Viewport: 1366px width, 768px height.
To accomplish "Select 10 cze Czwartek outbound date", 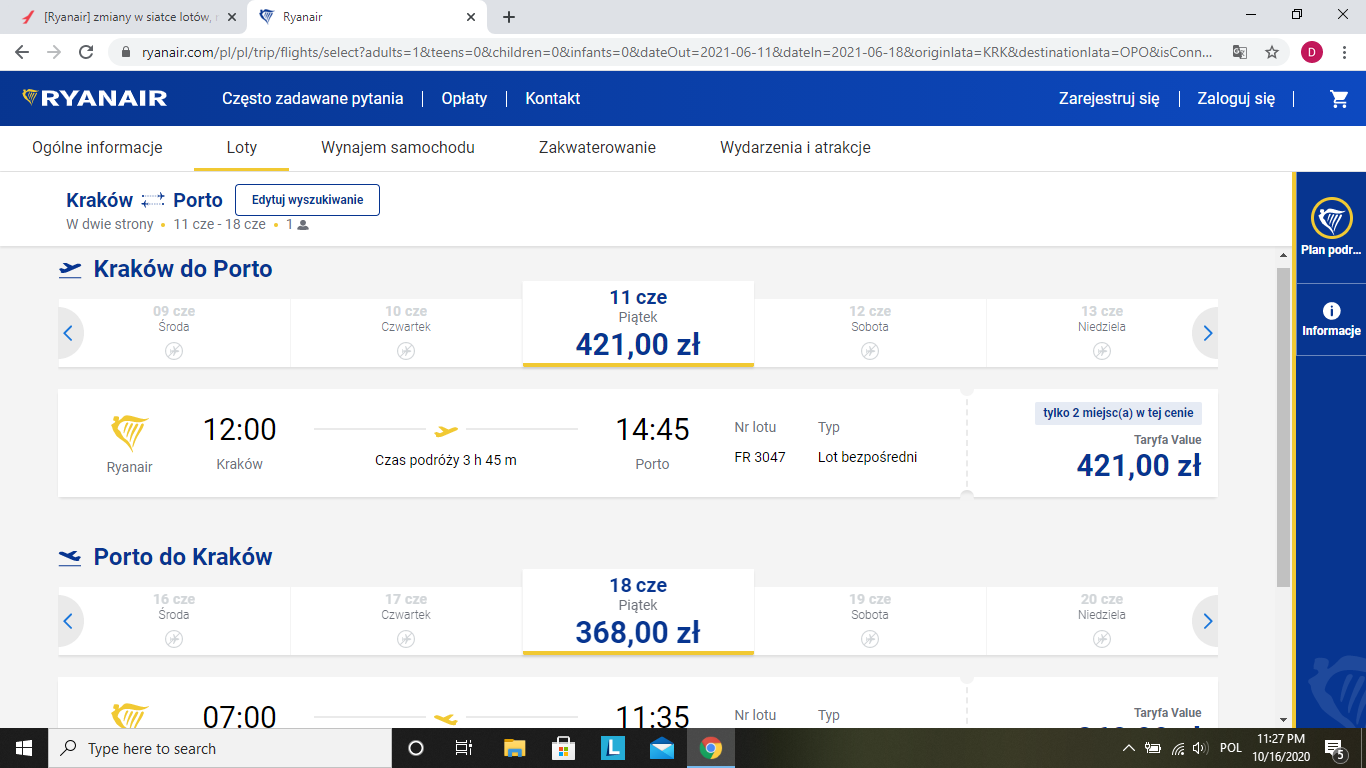I will [x=406, y=333].
